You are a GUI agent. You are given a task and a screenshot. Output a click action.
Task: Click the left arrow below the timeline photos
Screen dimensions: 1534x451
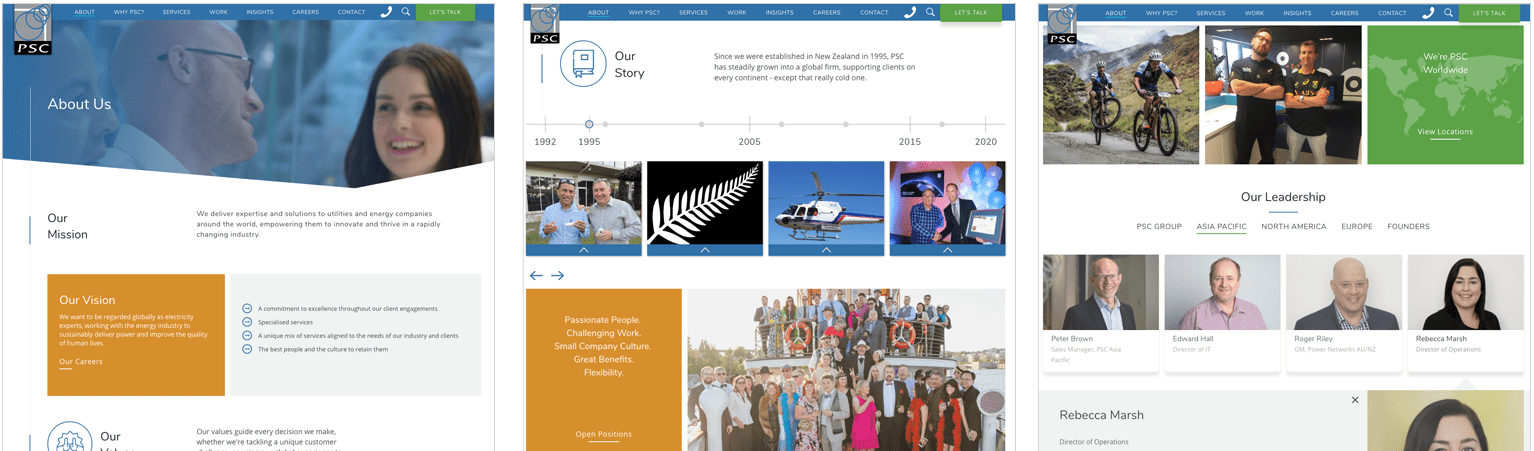pyautogui.click(x=536, y=275)
